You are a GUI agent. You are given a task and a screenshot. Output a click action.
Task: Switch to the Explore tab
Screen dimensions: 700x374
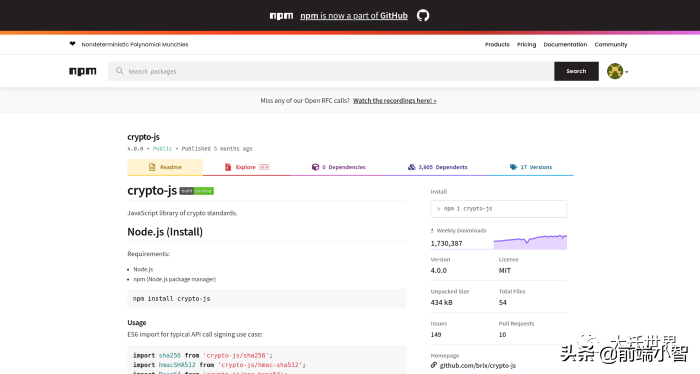click(x=247, y=167)
